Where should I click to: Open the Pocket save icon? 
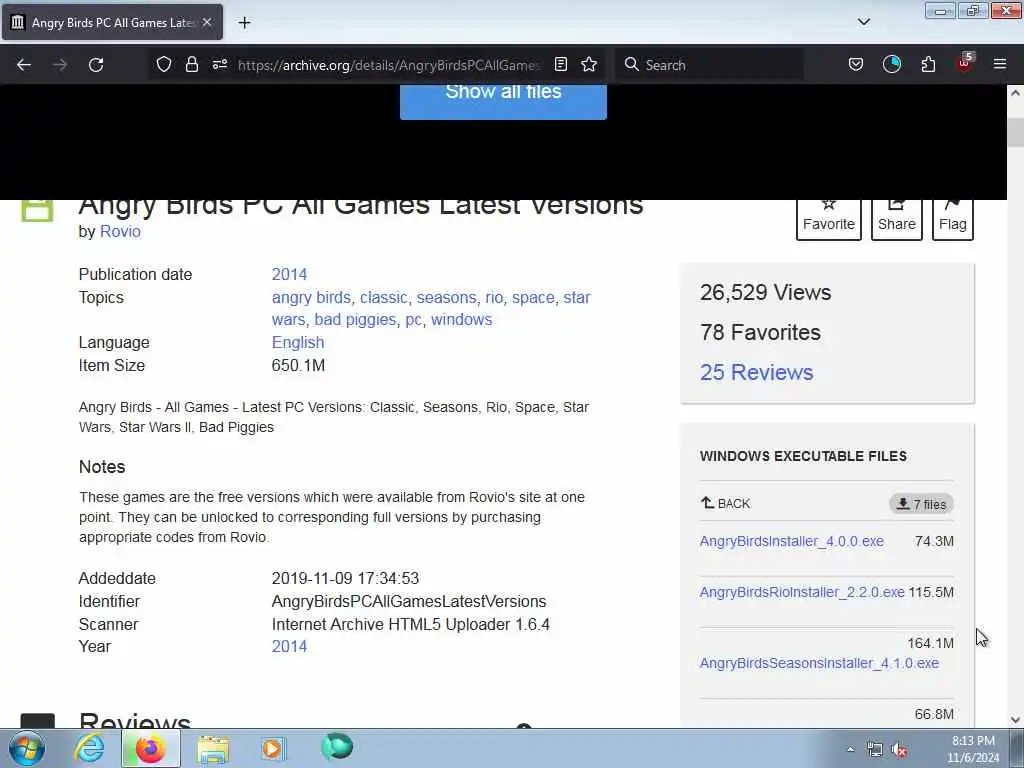pos(856,64)
